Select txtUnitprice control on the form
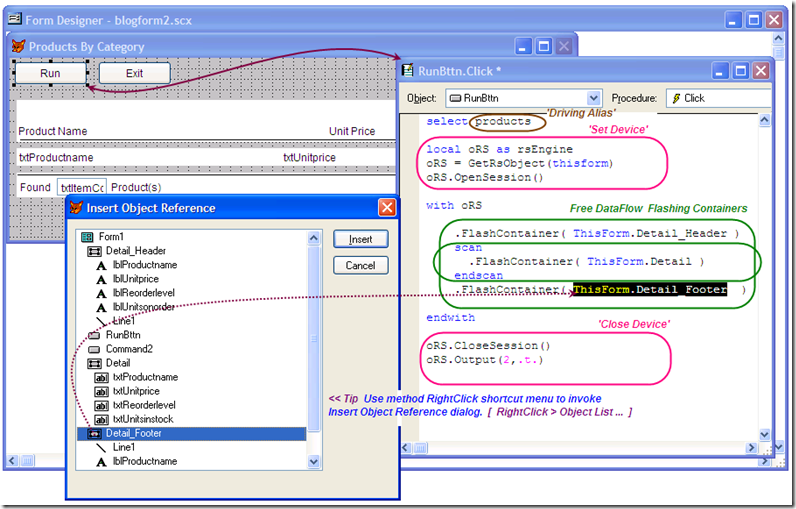The width and height of the screenshot is (796, 509). [309, 157]
